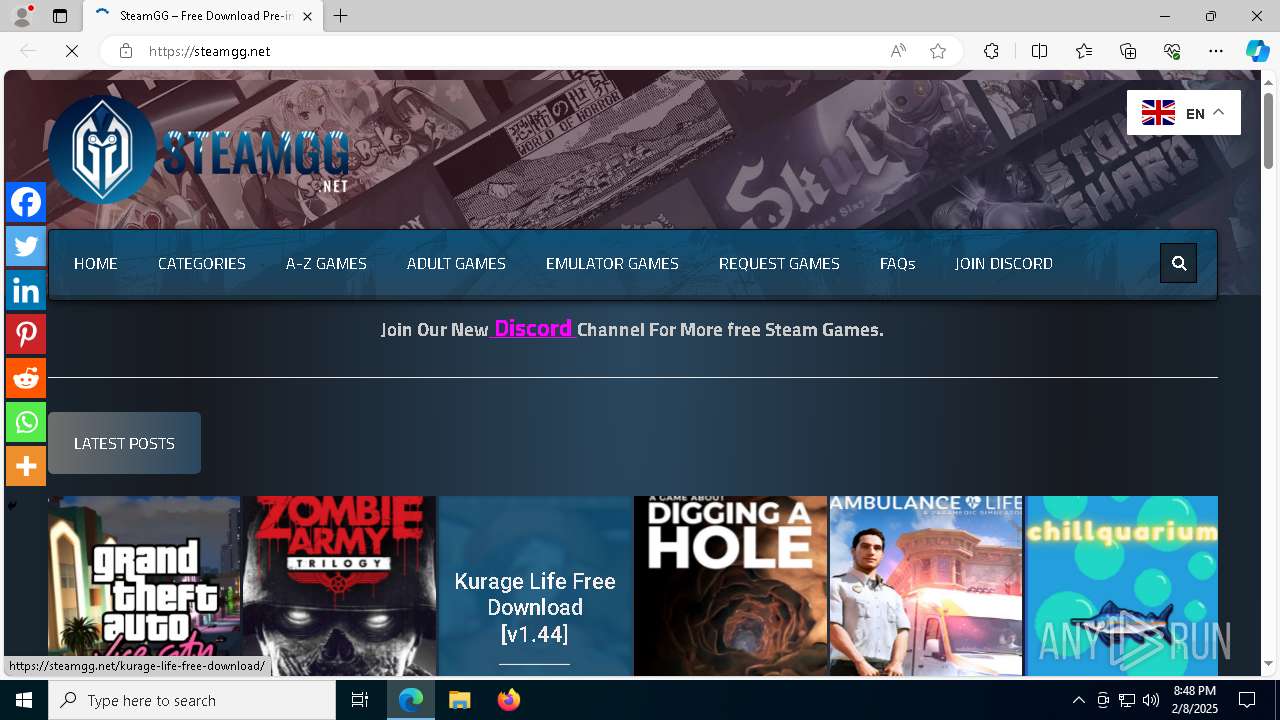Show hidden system tray icons chevron
Screen dimensions: 1280x720
click(1078, 700)
